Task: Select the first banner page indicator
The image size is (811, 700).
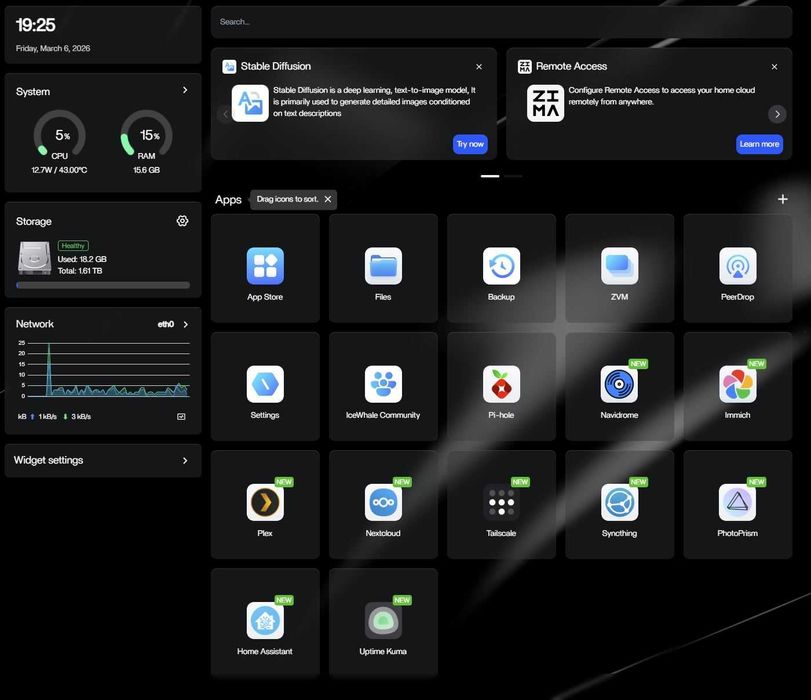Action: click(x=490, y=176)
